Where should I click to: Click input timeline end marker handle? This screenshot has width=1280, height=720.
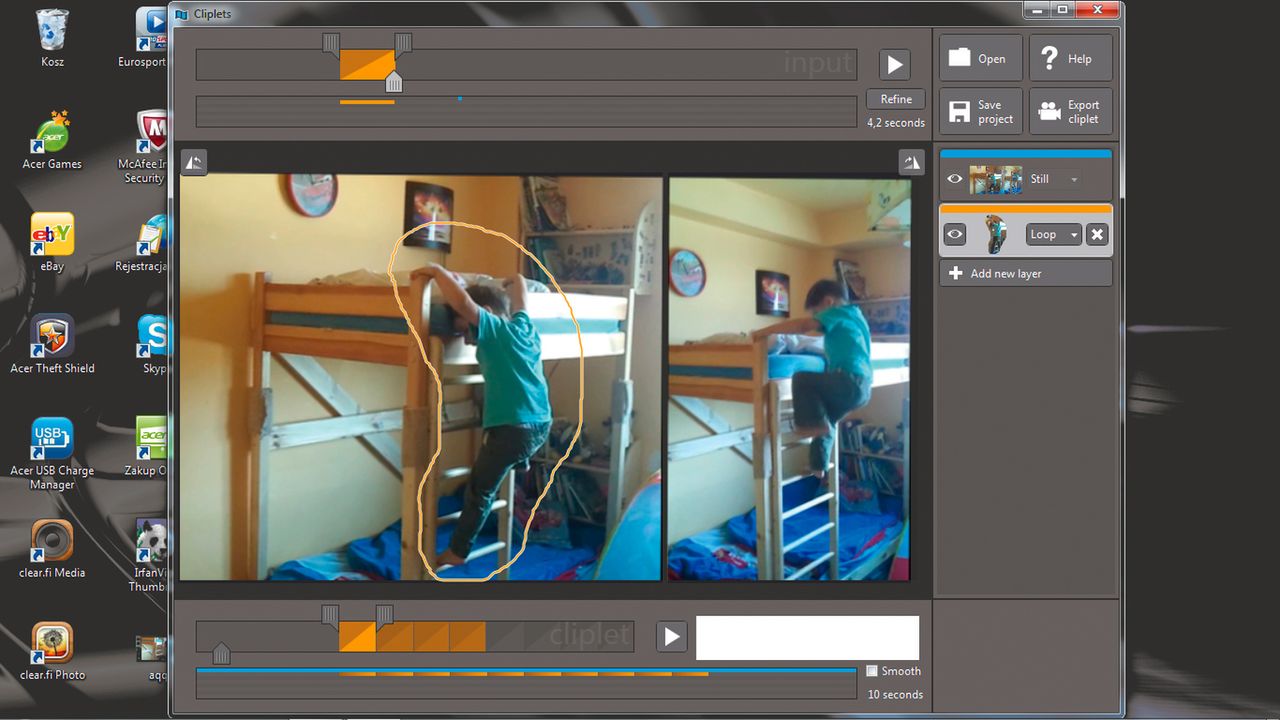tap(403, 42)
